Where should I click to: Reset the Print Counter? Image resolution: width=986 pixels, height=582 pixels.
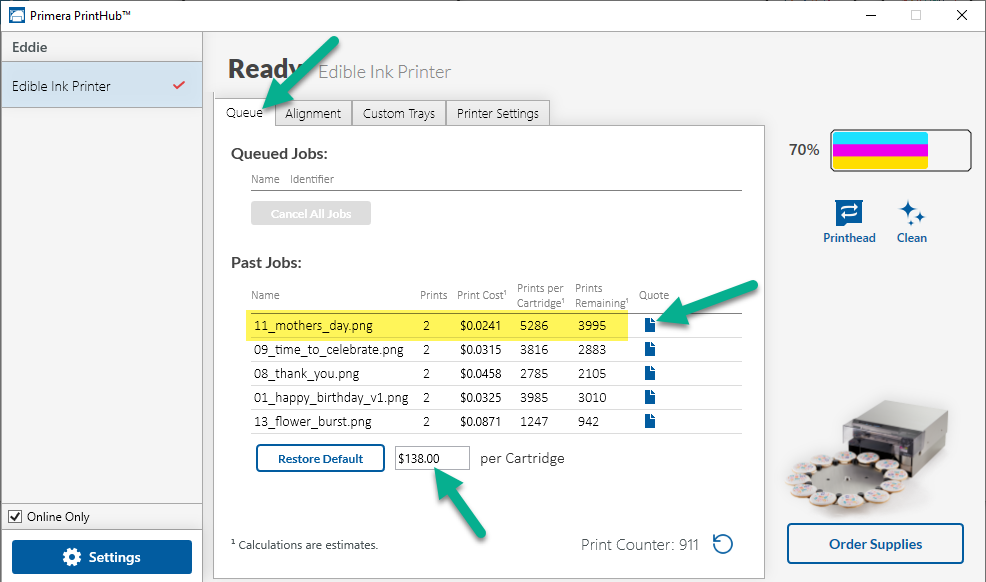click(723, 544)
